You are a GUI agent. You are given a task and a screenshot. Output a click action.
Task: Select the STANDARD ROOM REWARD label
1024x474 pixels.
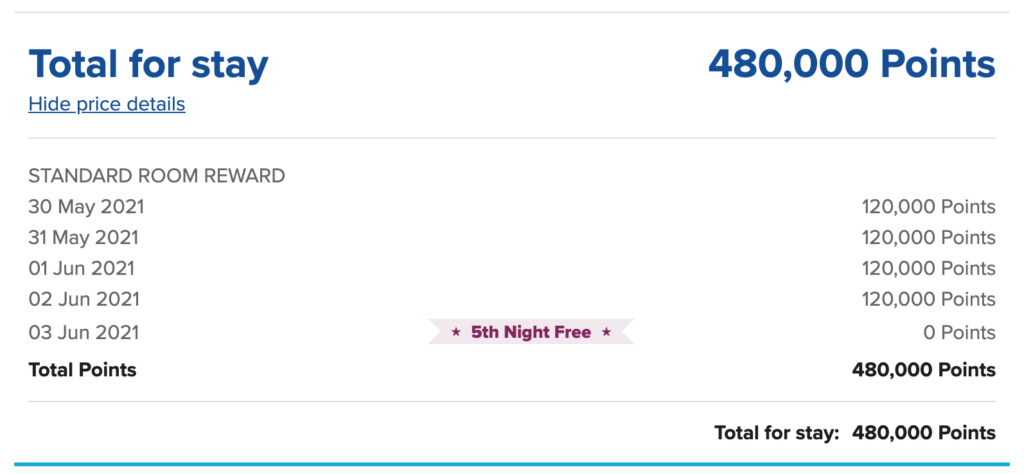pyautogui.click(x=157, y=176)
